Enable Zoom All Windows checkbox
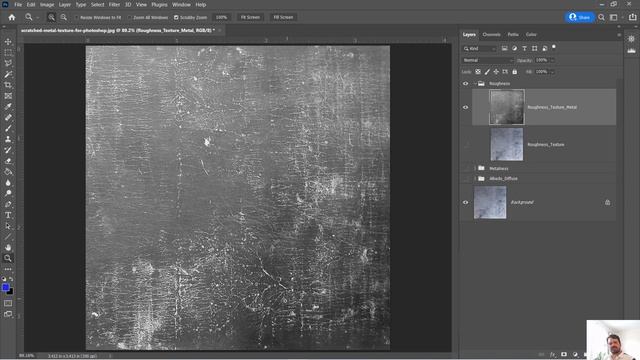 129,18
